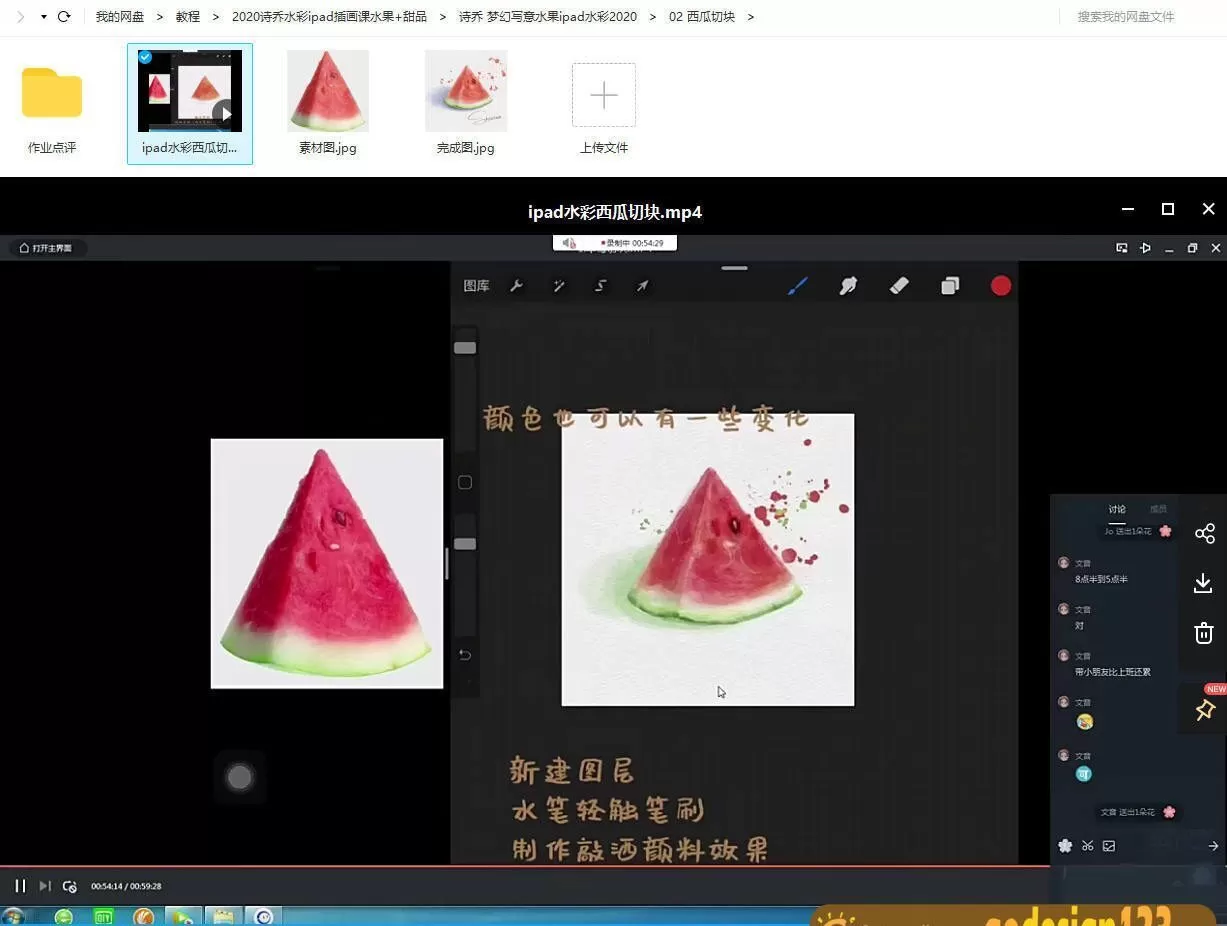Screen dimensions: 1227x926
Task: Open the red active color swatch
Action: [x=1000, y=286]
